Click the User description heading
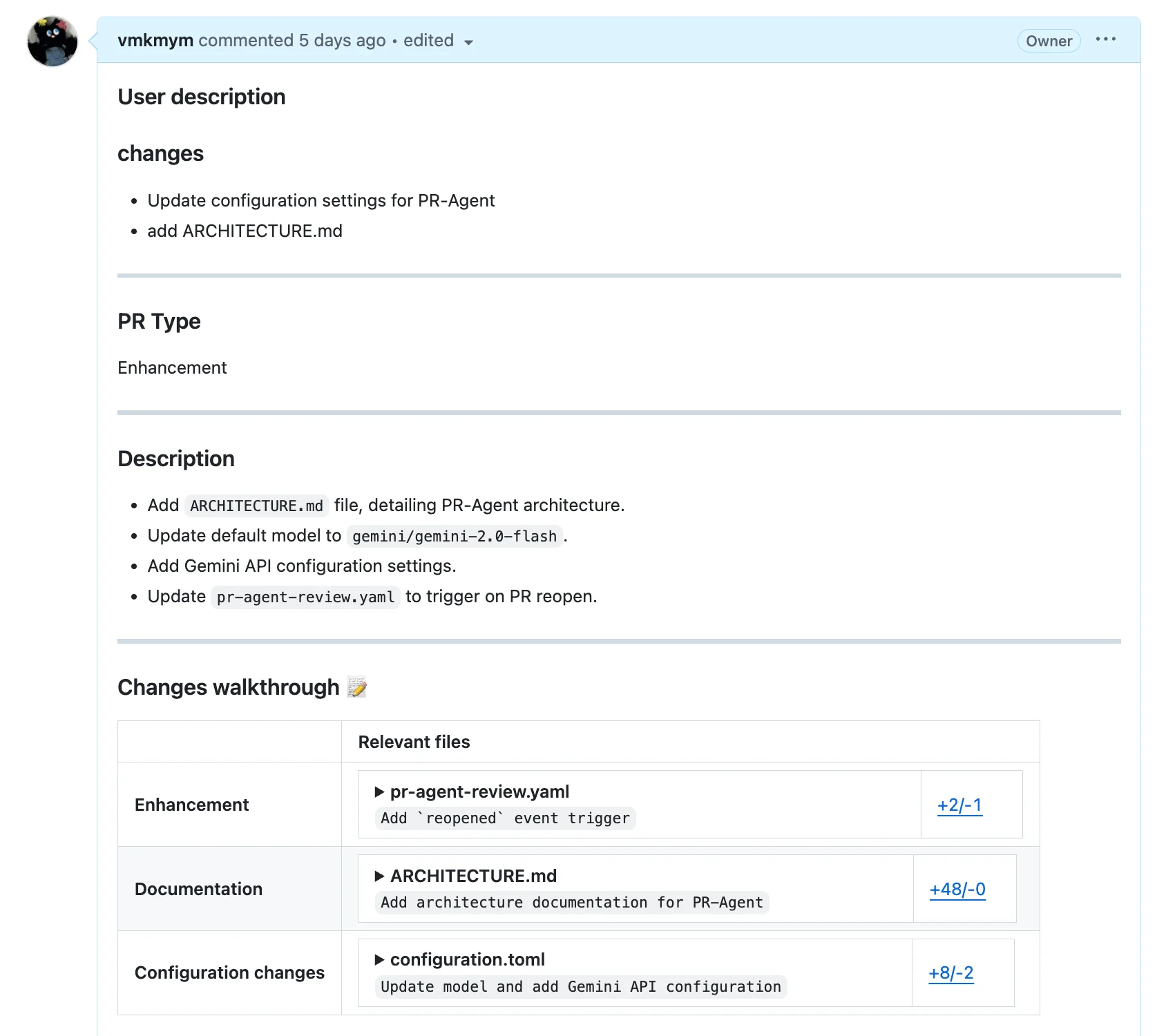Screen dimensions: 1166x1036 (201, 97)
